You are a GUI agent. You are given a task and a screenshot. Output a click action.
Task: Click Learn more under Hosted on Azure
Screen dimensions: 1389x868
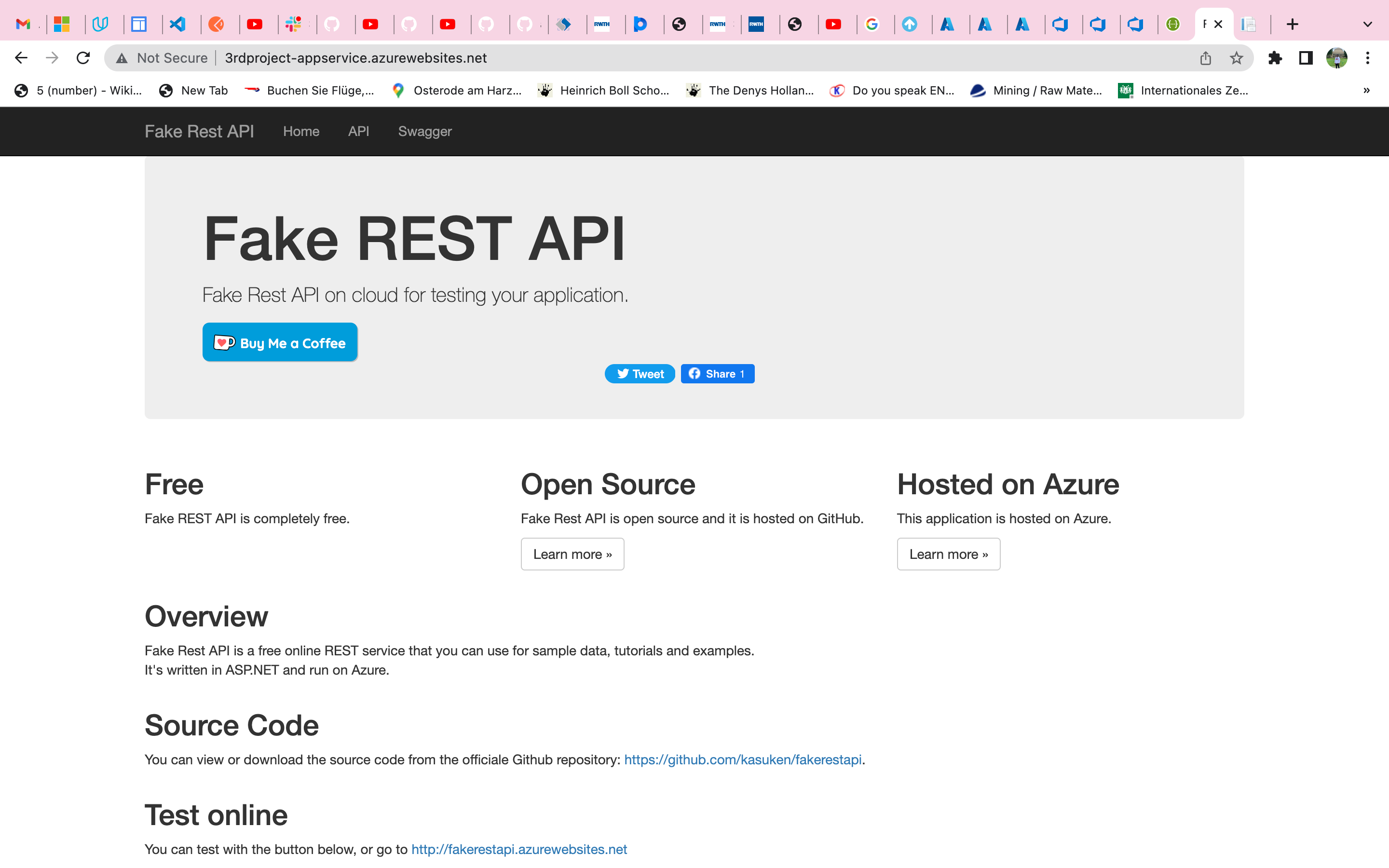[948, 554]
